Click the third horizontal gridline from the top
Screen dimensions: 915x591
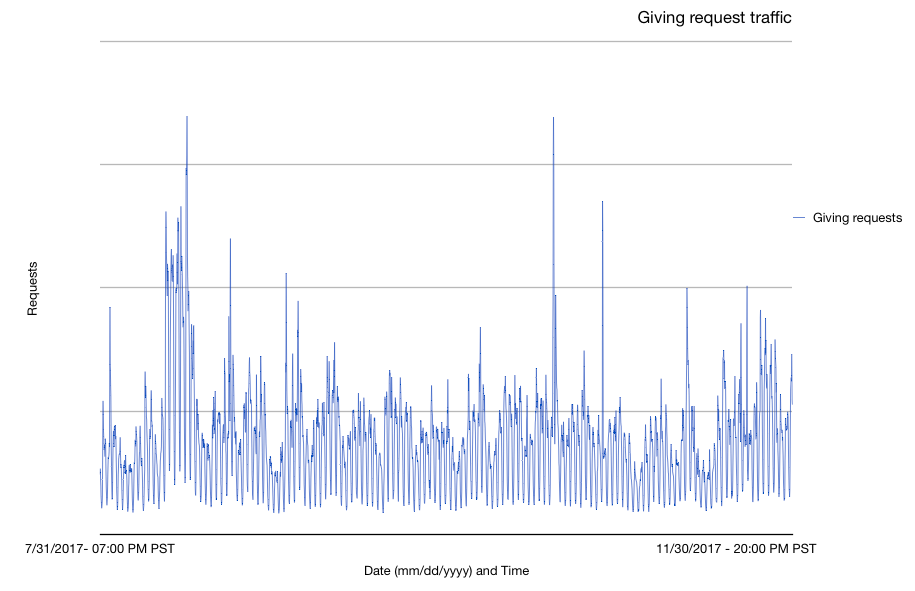point(446,288)
